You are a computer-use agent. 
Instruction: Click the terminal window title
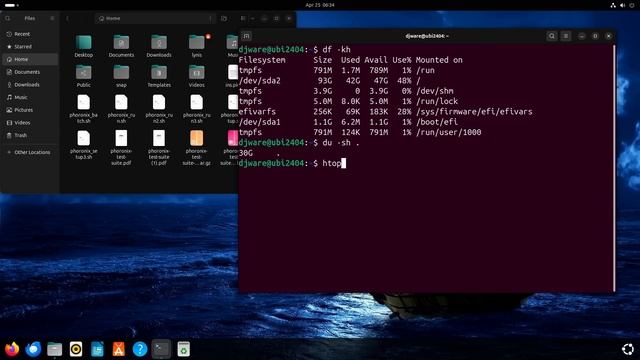click(x=427, y=36)
